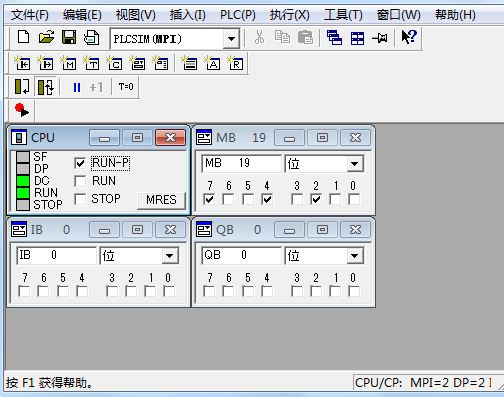Click the red record/playback icon

pyautogui.click(x=22, y=110)
